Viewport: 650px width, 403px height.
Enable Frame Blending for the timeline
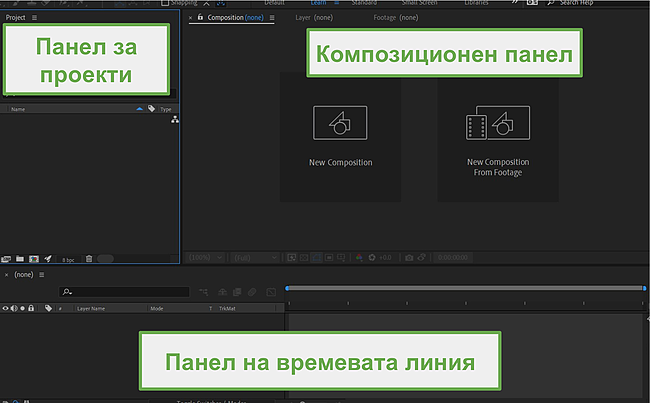[237, 292]
